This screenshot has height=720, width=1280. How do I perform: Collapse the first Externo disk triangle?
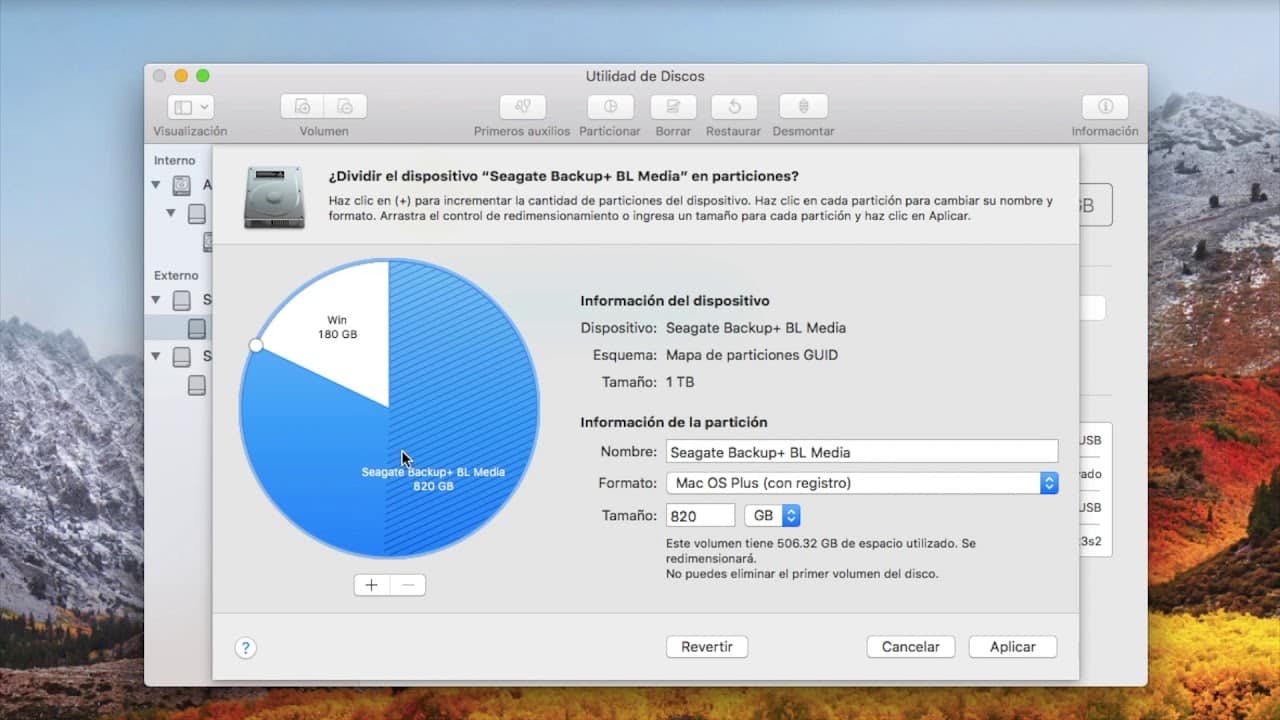156,299
